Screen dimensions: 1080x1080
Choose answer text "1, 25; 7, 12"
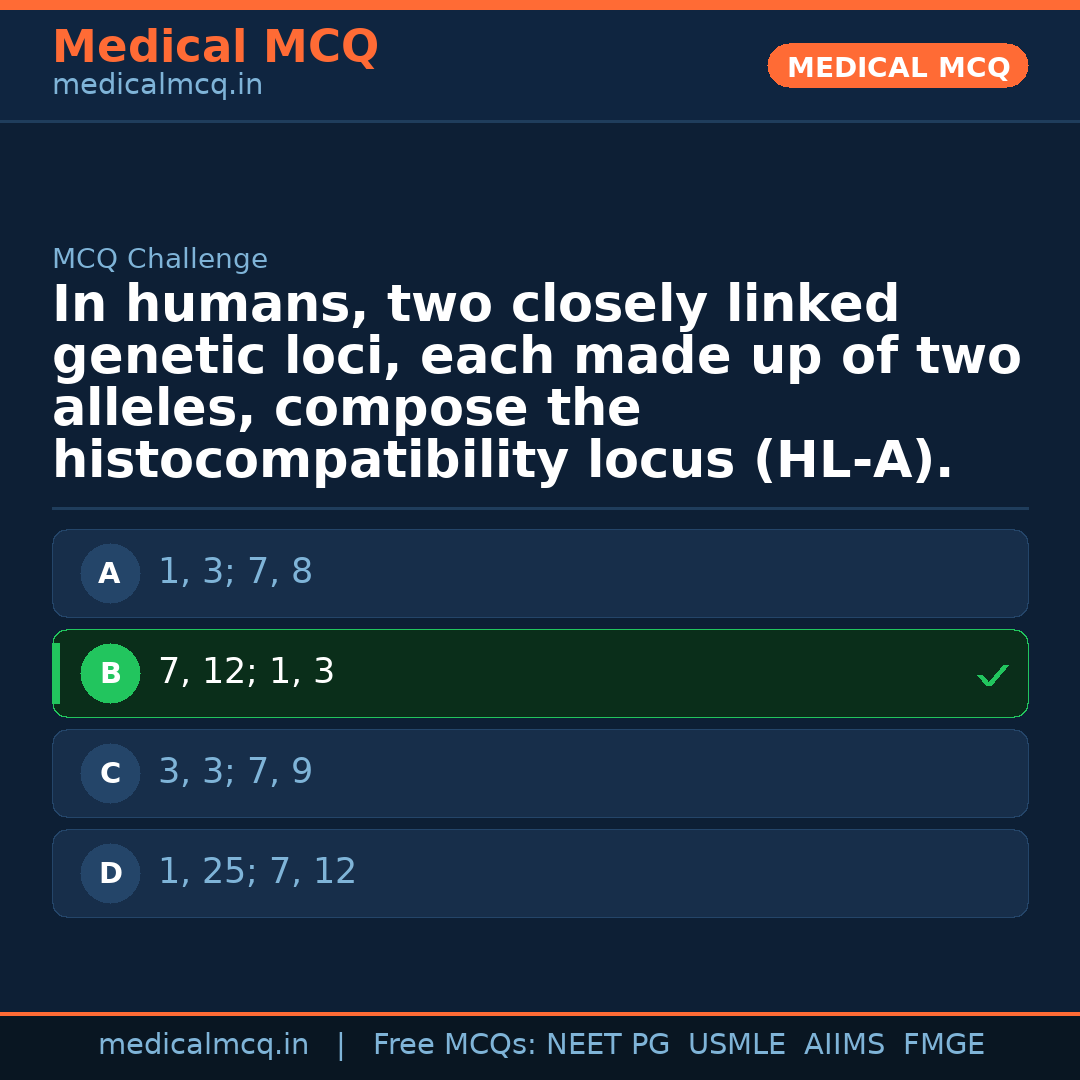pos(257,873)
